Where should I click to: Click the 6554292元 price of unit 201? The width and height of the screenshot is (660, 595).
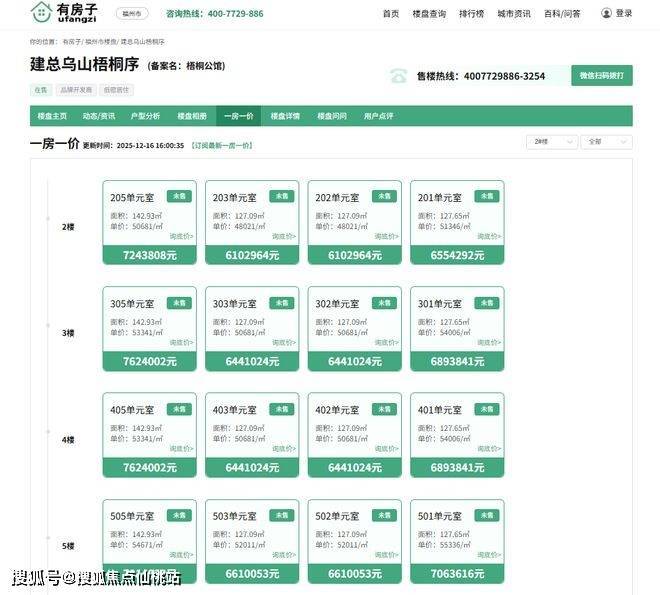(457, 255)
